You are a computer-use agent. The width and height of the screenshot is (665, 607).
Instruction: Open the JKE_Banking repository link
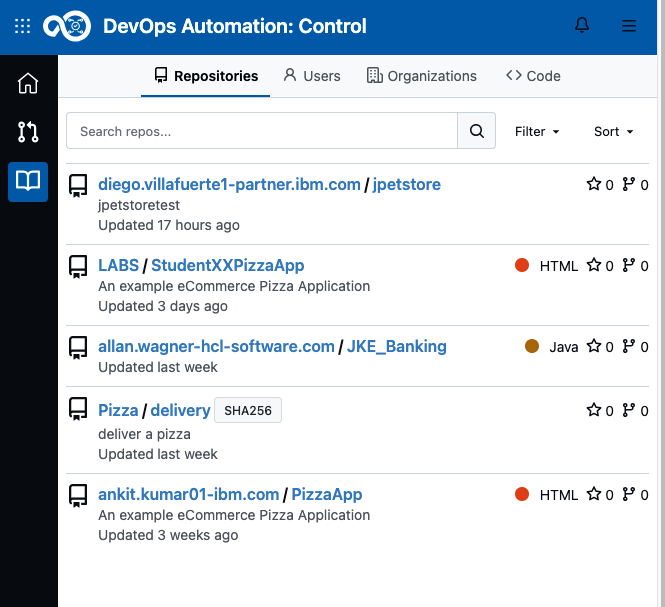[x=397, y=347]
